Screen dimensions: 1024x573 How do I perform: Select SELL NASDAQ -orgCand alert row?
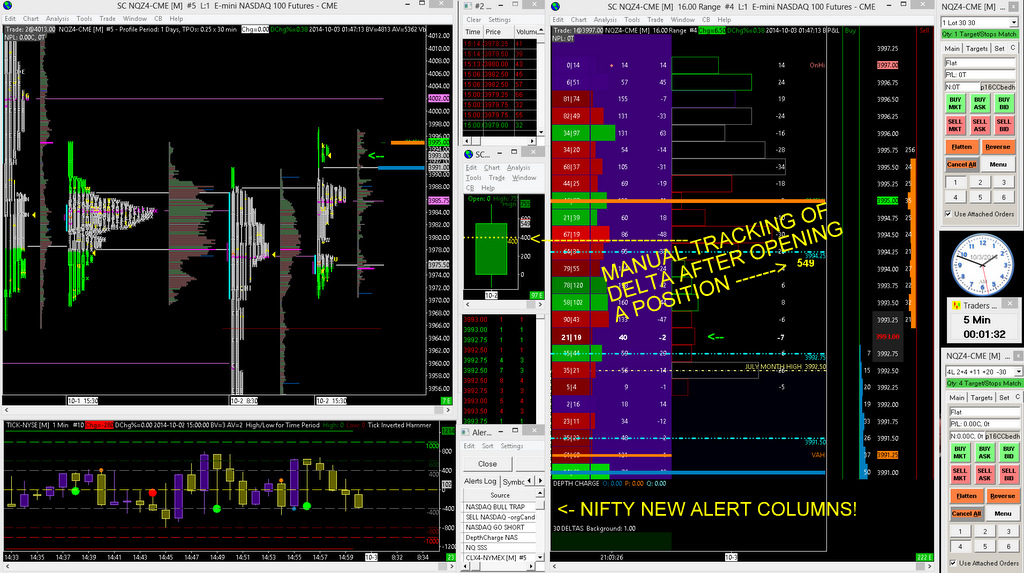coord(500,517)
